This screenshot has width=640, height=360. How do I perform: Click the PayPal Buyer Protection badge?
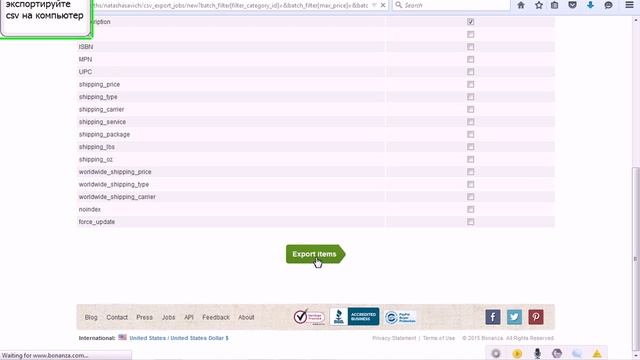point(400,317)
